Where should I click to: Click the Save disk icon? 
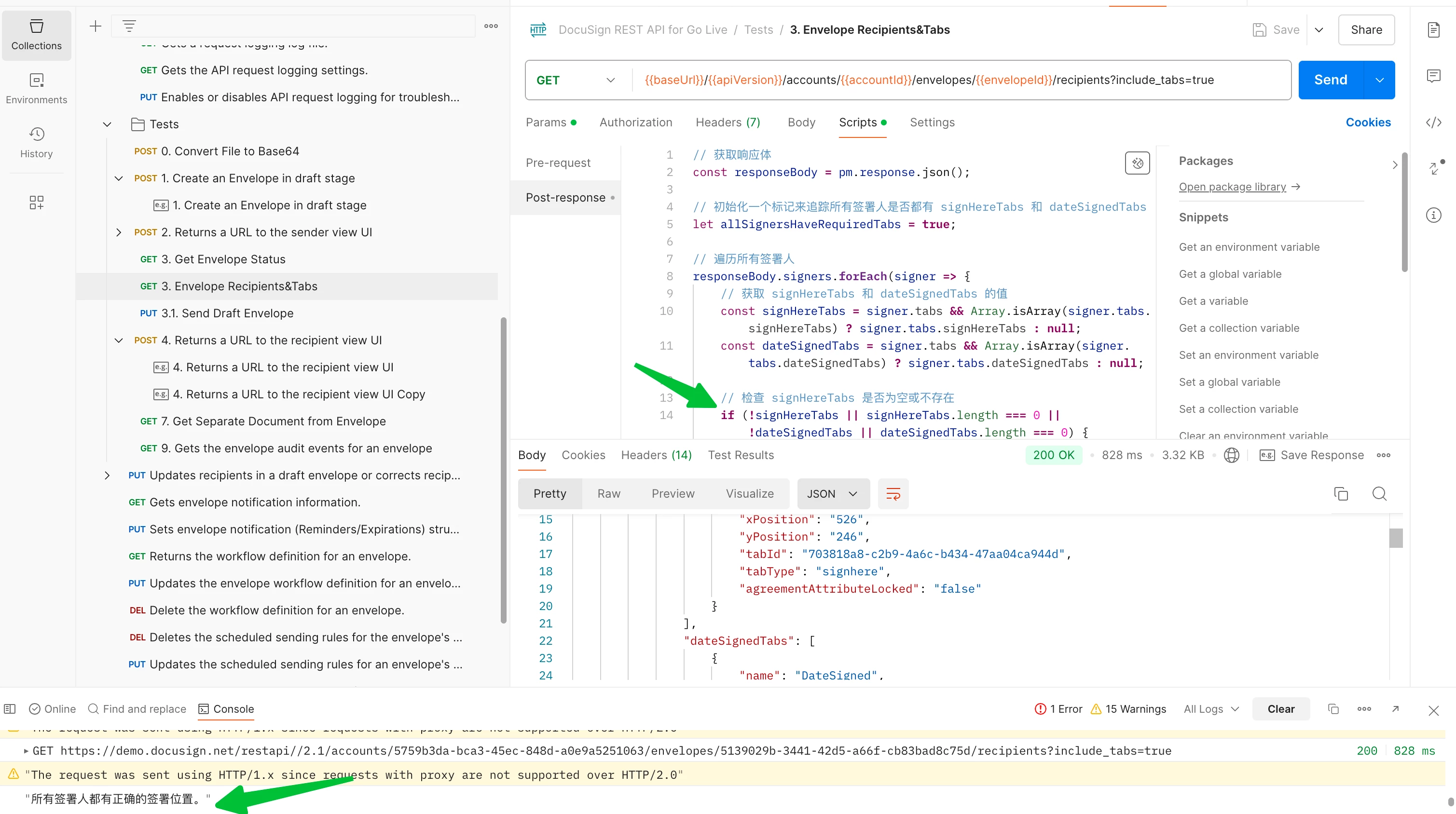coord(1259,30)
